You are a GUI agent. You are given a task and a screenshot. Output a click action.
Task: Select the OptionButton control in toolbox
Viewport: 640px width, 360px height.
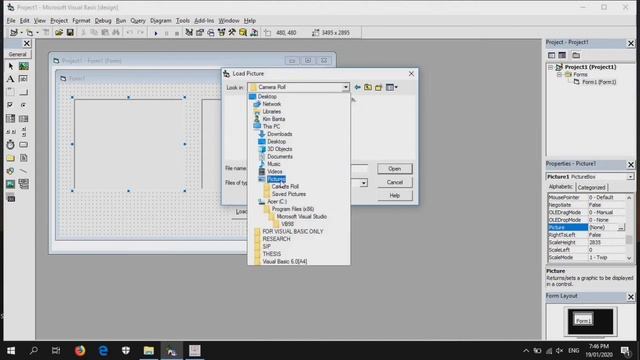point(24,105)
